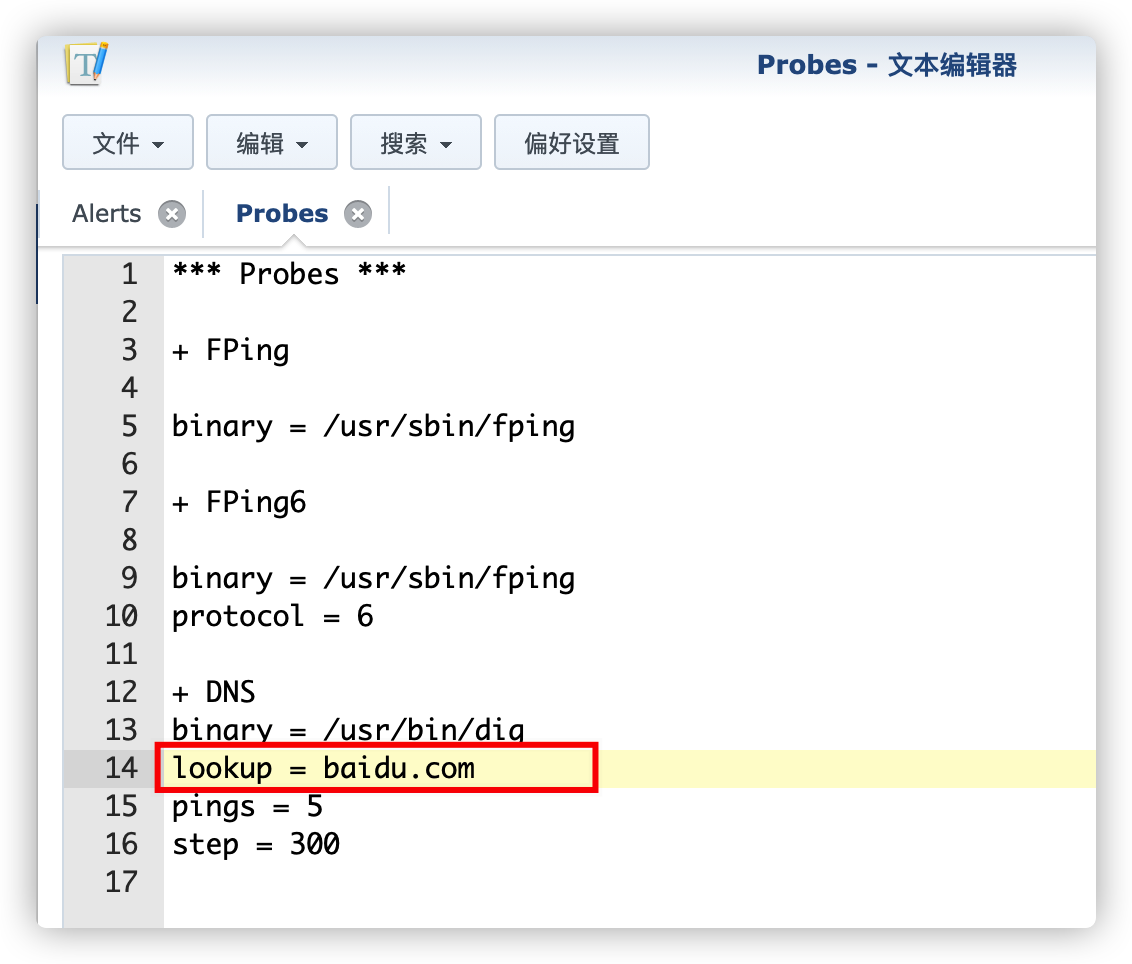Image resolution: width=1132 pixels, height=964 pixels.
Task: Click the '+ FPing6' section line
Action: tap(239, 502)
